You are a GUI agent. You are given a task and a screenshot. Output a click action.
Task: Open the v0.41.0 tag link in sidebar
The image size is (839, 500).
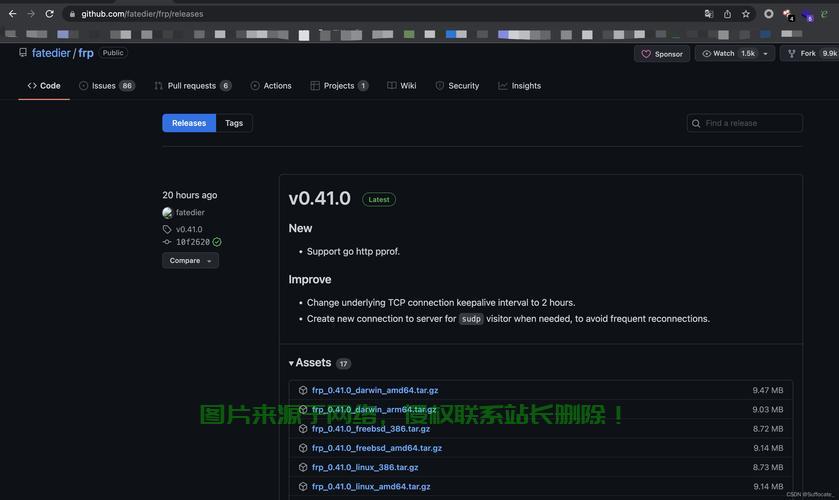click(189, 229)
